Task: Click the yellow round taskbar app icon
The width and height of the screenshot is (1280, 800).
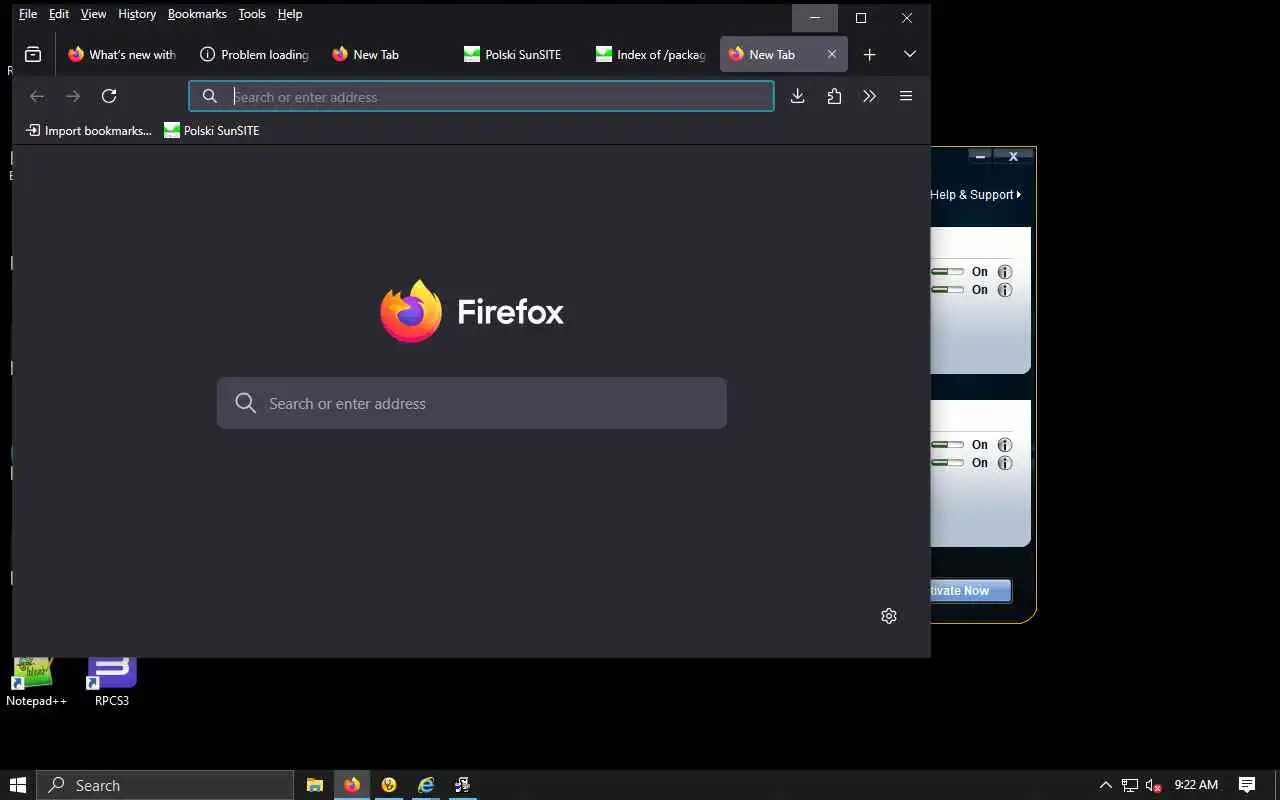Action: (389, 785)
